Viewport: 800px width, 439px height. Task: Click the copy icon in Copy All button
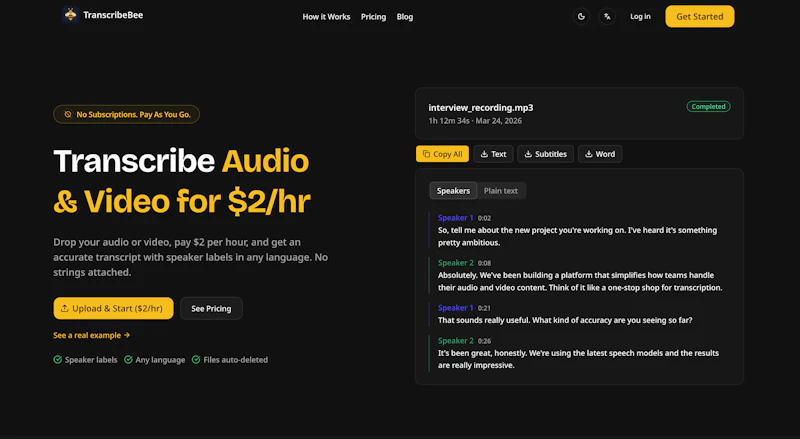[x=427, y=154]
